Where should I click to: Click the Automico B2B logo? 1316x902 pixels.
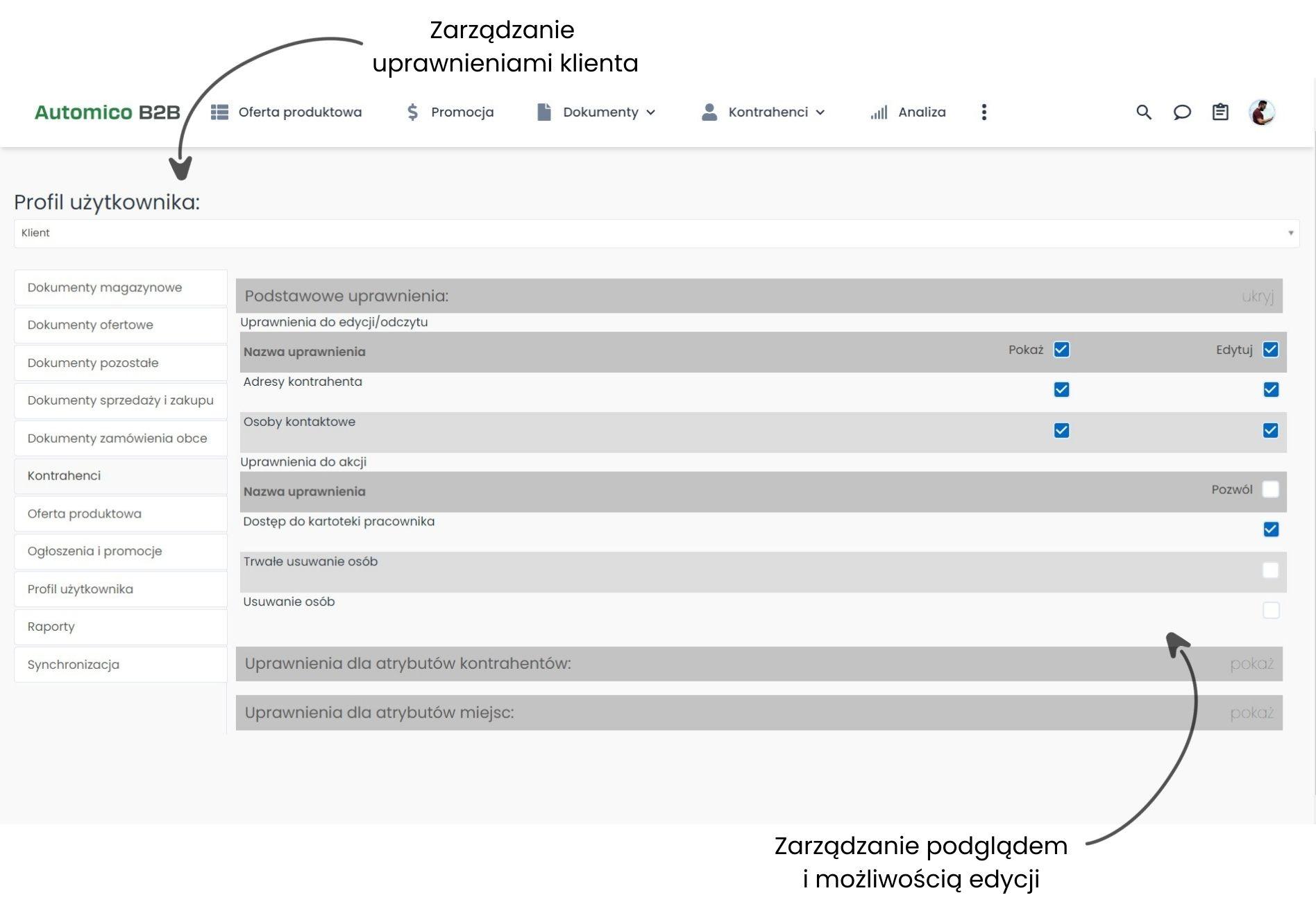[108, 112]
